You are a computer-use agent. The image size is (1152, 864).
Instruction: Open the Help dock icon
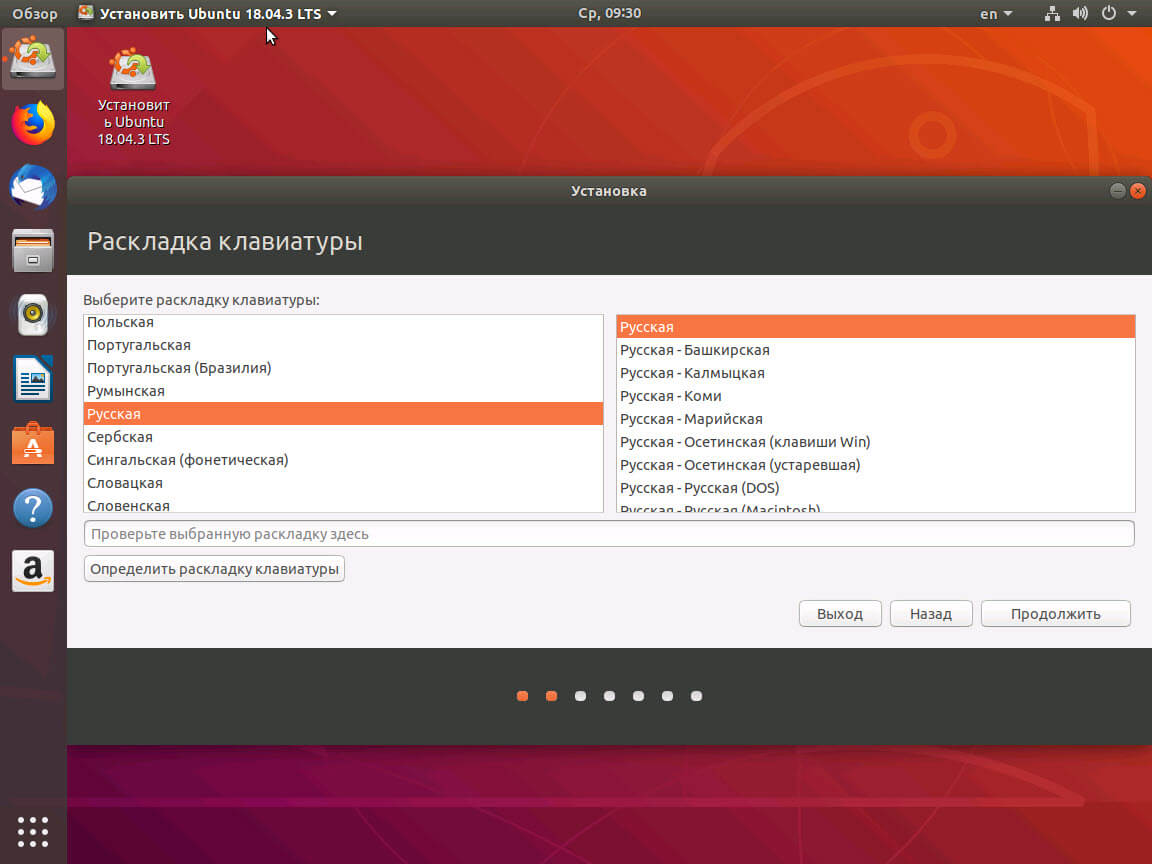click(x=33, y=508)
